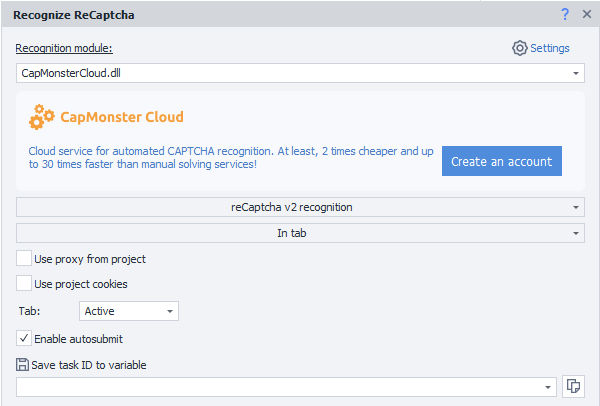Click the Settings gear icon
This screenshot has width=600, height=406.
(519, 48)
